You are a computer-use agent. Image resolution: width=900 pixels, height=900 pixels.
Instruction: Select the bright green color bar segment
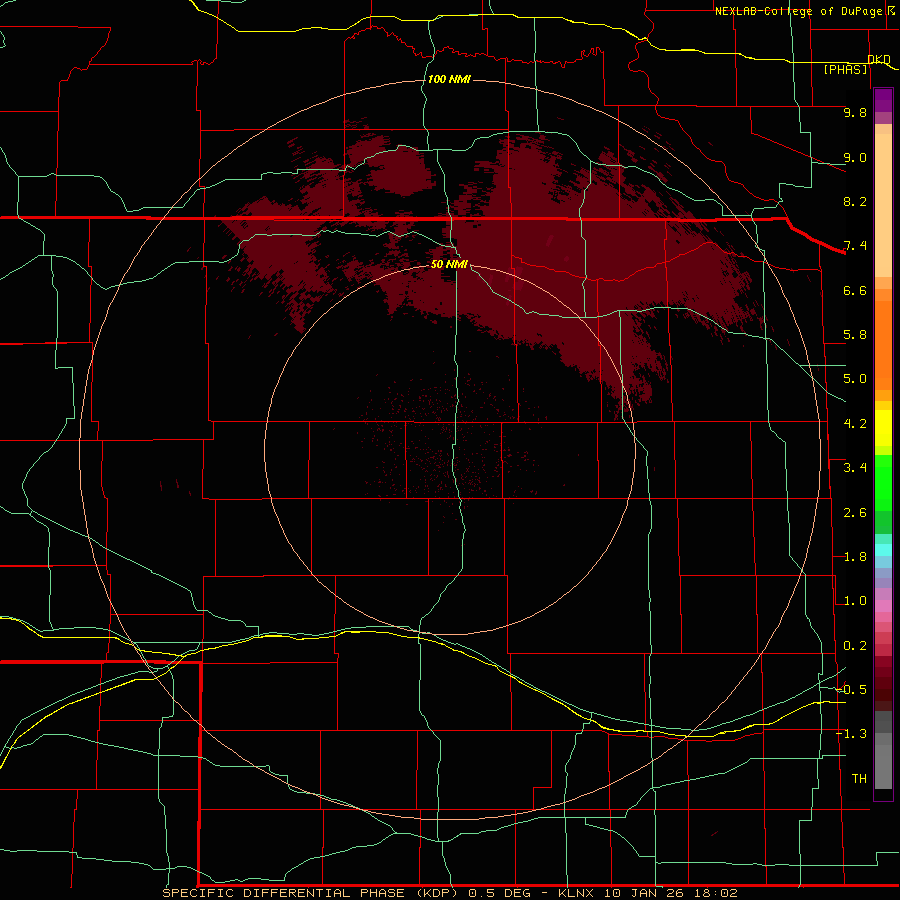[883, 482]
